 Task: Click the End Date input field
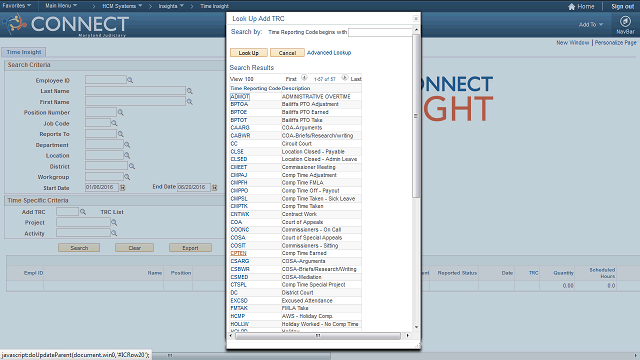click(x=193, y=187)
